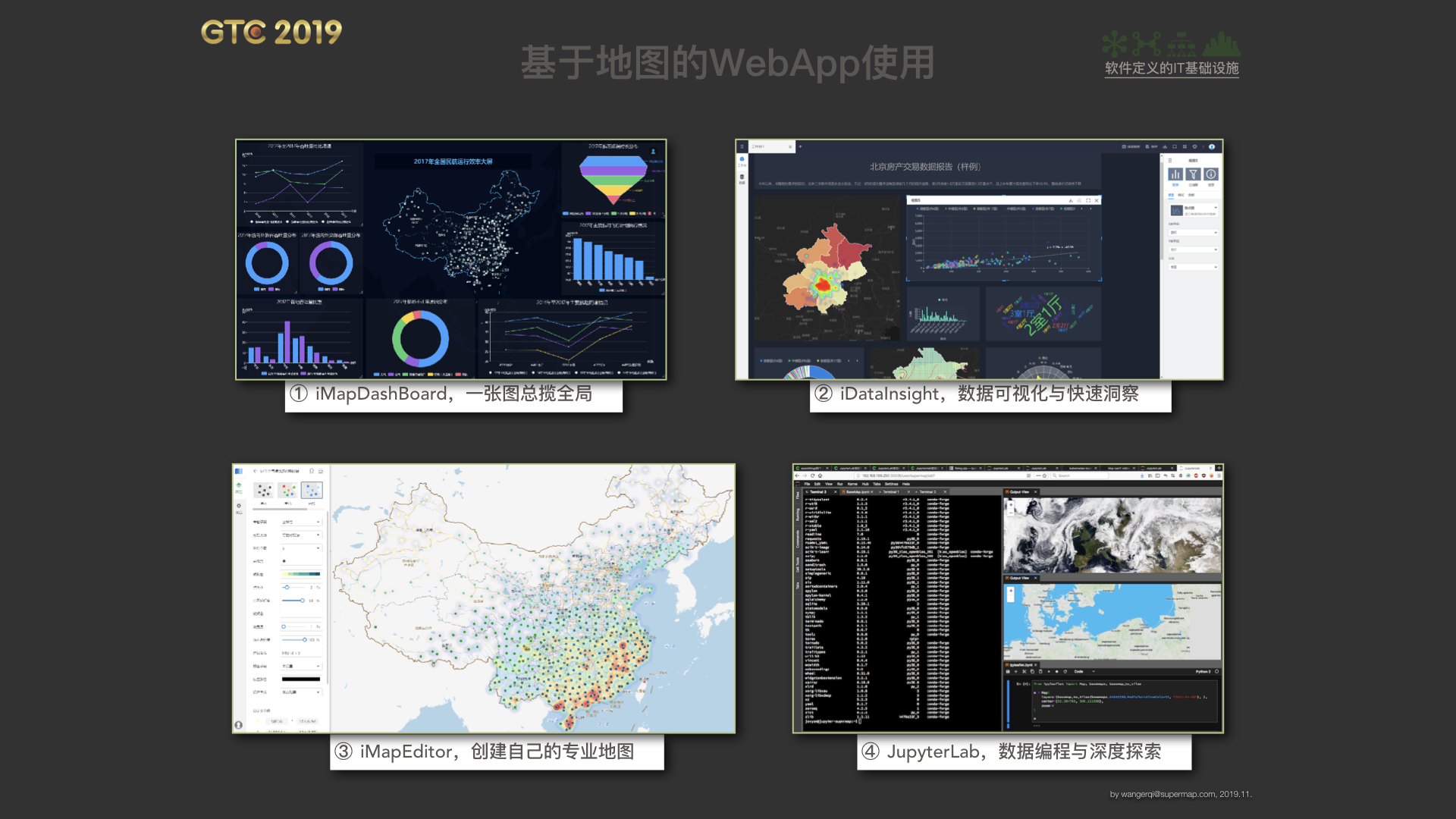Click the stop kernel icon in JupyterLab toolbar
The width and height of the screenshot is (1456, 819).
(x=1056, y=672)
